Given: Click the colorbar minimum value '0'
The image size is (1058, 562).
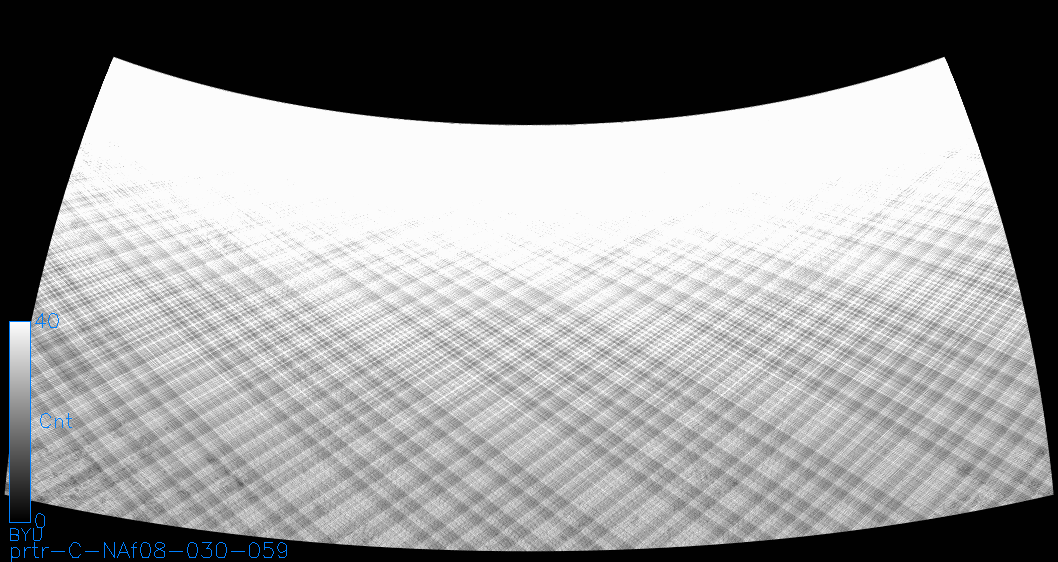Looking at the screenshot, I should click(x=40, y=521).
